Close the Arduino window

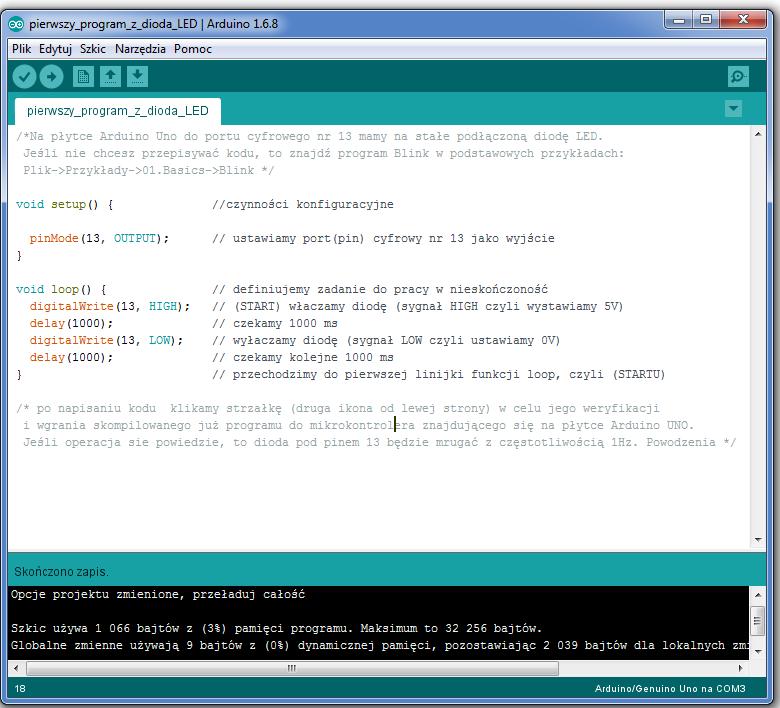[743, 20]
